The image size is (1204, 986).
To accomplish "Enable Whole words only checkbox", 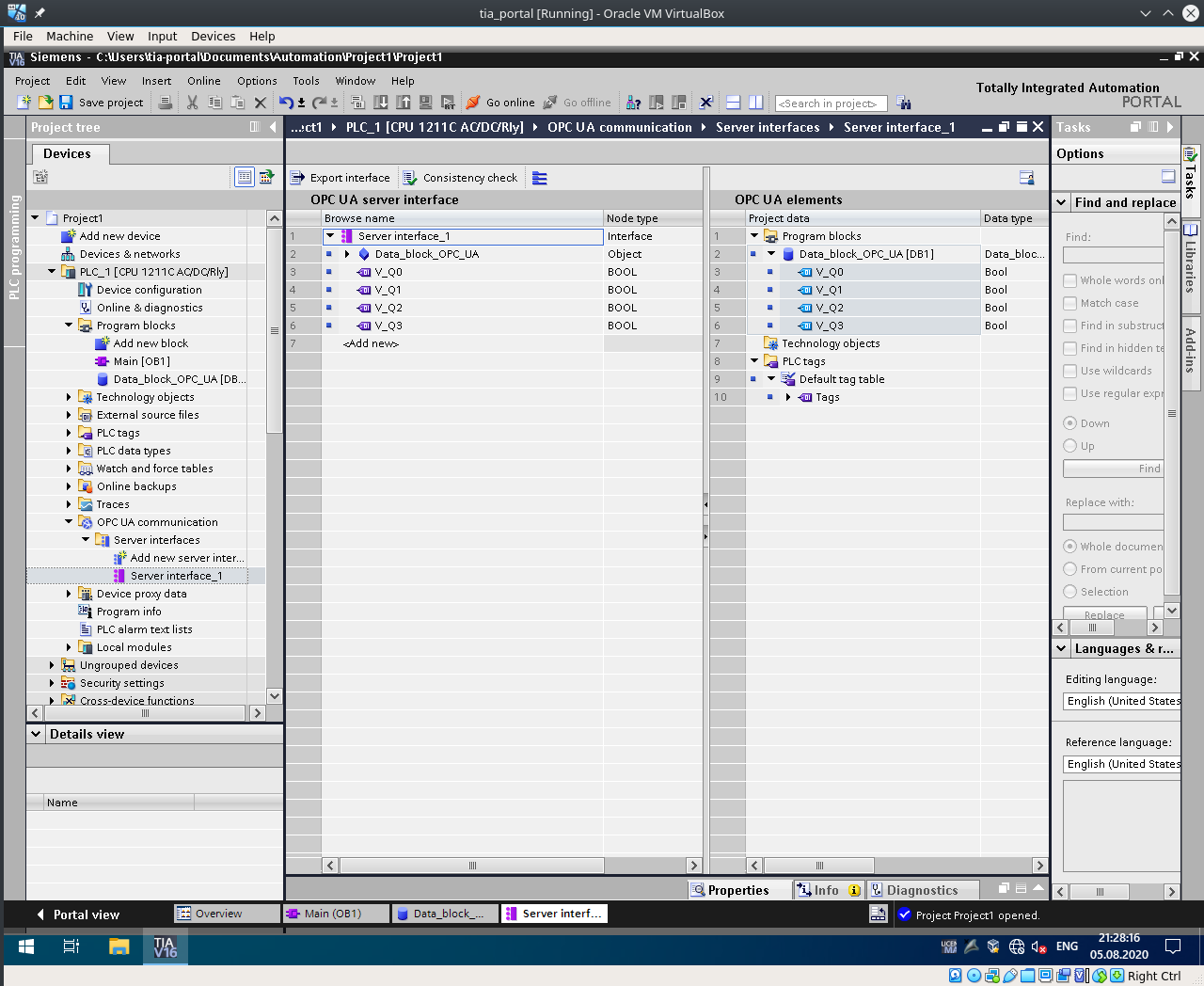I will click(x=1070, y=280).
